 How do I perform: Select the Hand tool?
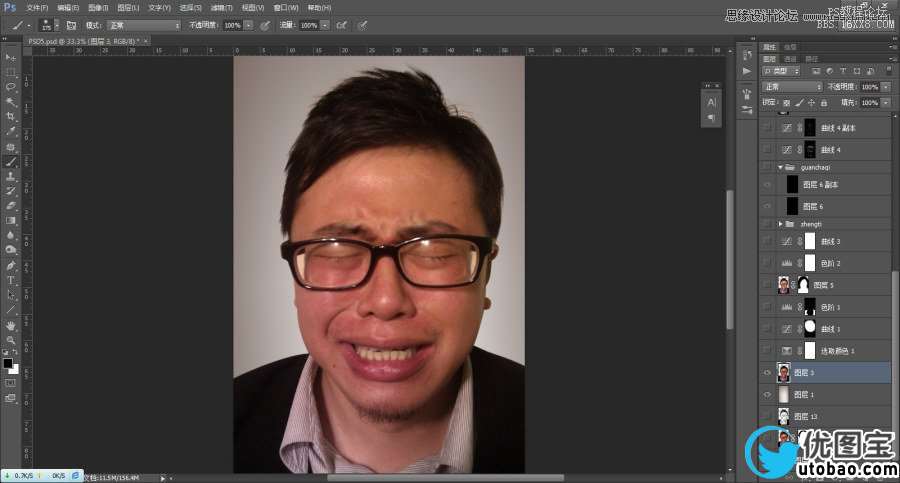[10, 326]
